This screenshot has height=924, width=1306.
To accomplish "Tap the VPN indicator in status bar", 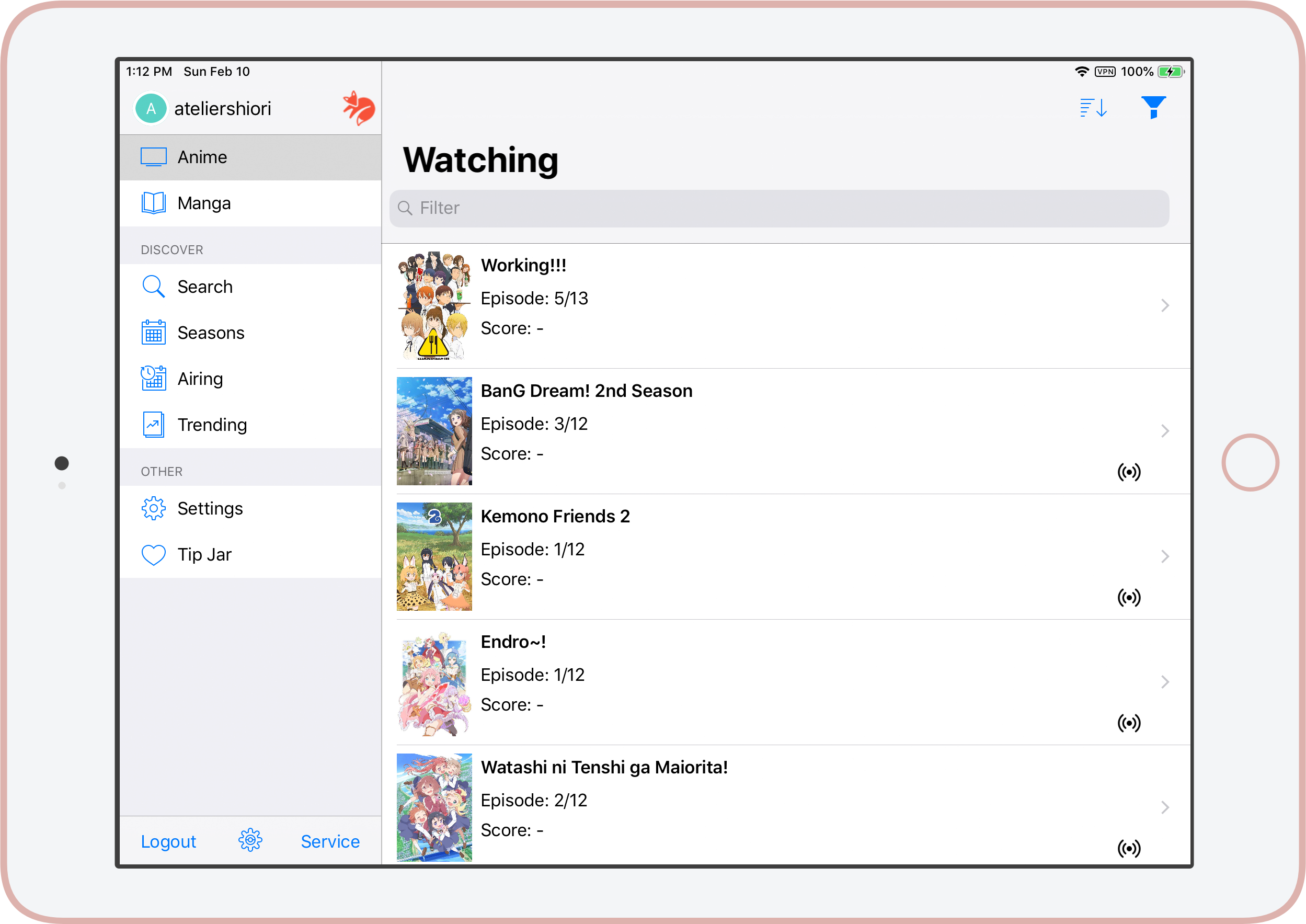I will tap(1105, 72).
